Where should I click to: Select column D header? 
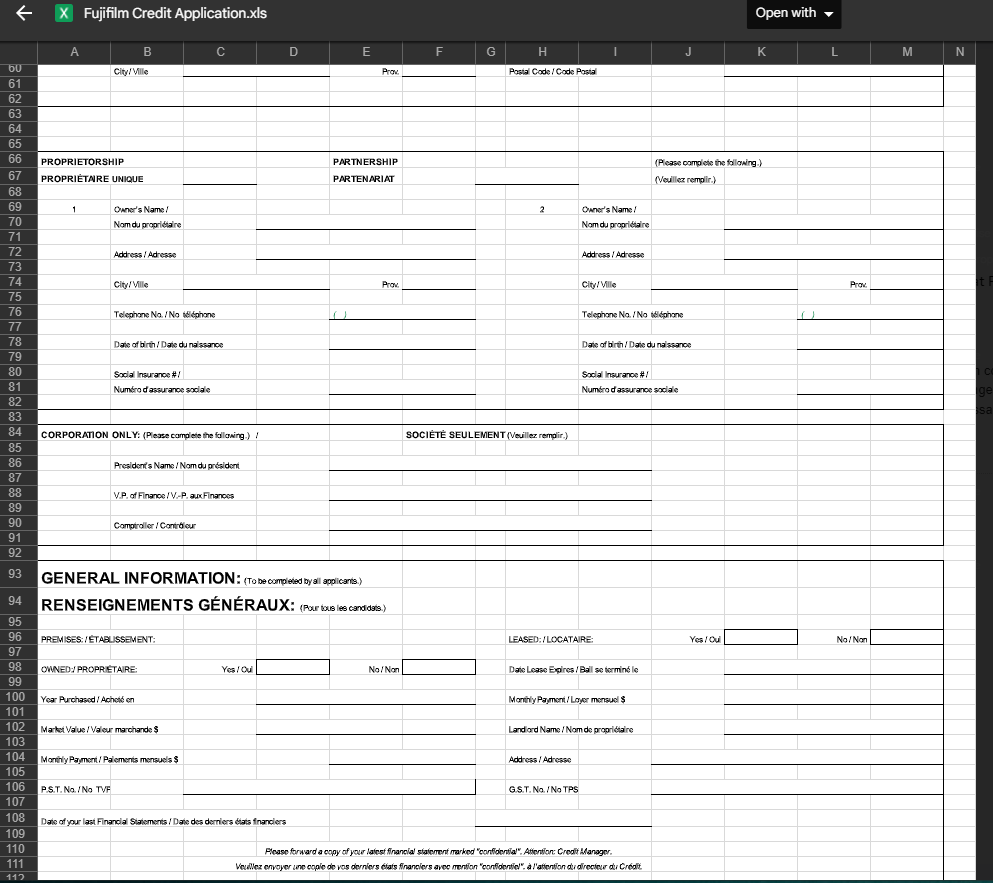(293, 52)
